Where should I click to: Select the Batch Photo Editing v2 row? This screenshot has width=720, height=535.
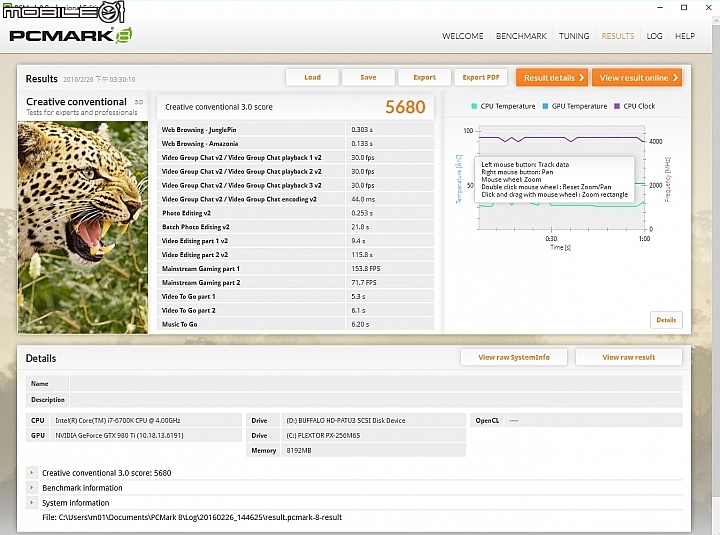[295, 227]
